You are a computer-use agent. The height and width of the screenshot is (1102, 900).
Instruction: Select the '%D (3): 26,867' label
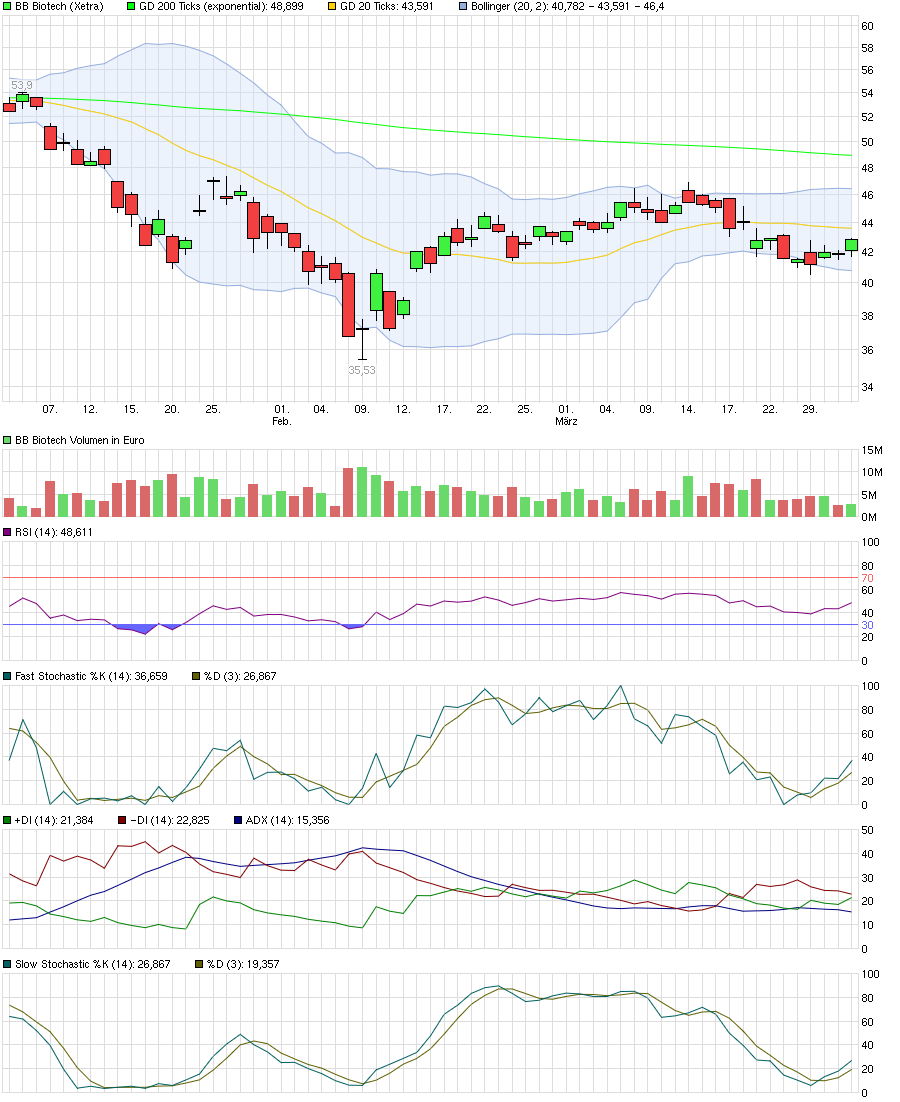coord(240,677)
